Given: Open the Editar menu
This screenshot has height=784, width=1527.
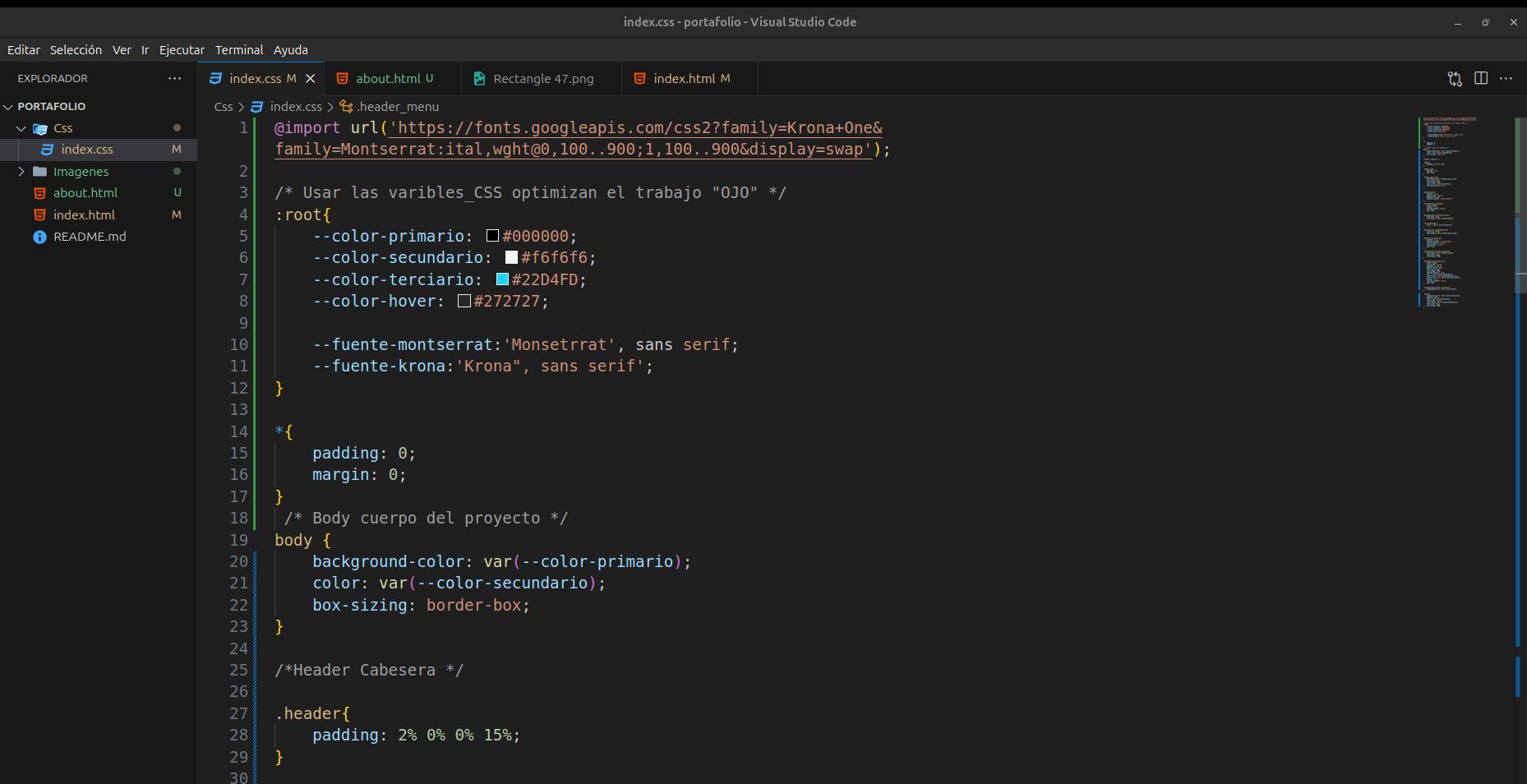Looking at the screenshot, I should [x=24, y=49].
